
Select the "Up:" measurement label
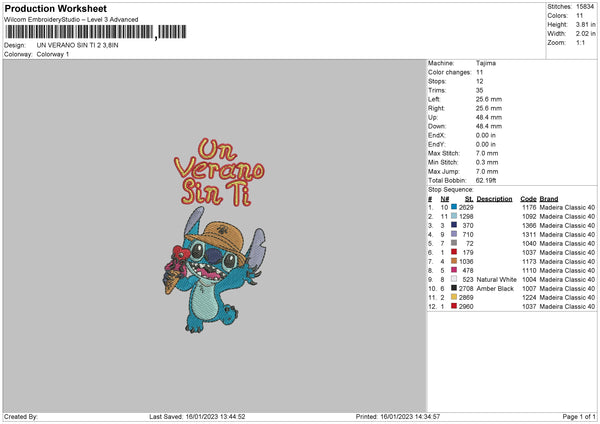[433, 117]
